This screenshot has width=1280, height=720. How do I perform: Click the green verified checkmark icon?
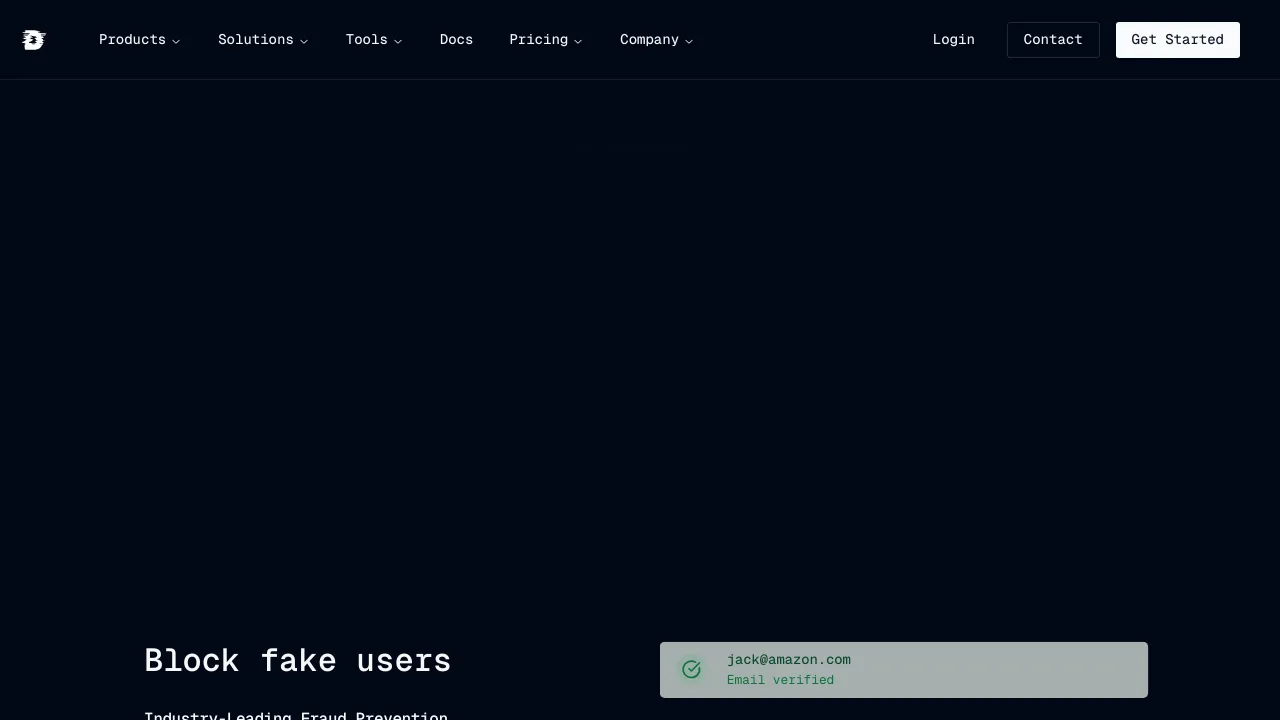(691, 670)
